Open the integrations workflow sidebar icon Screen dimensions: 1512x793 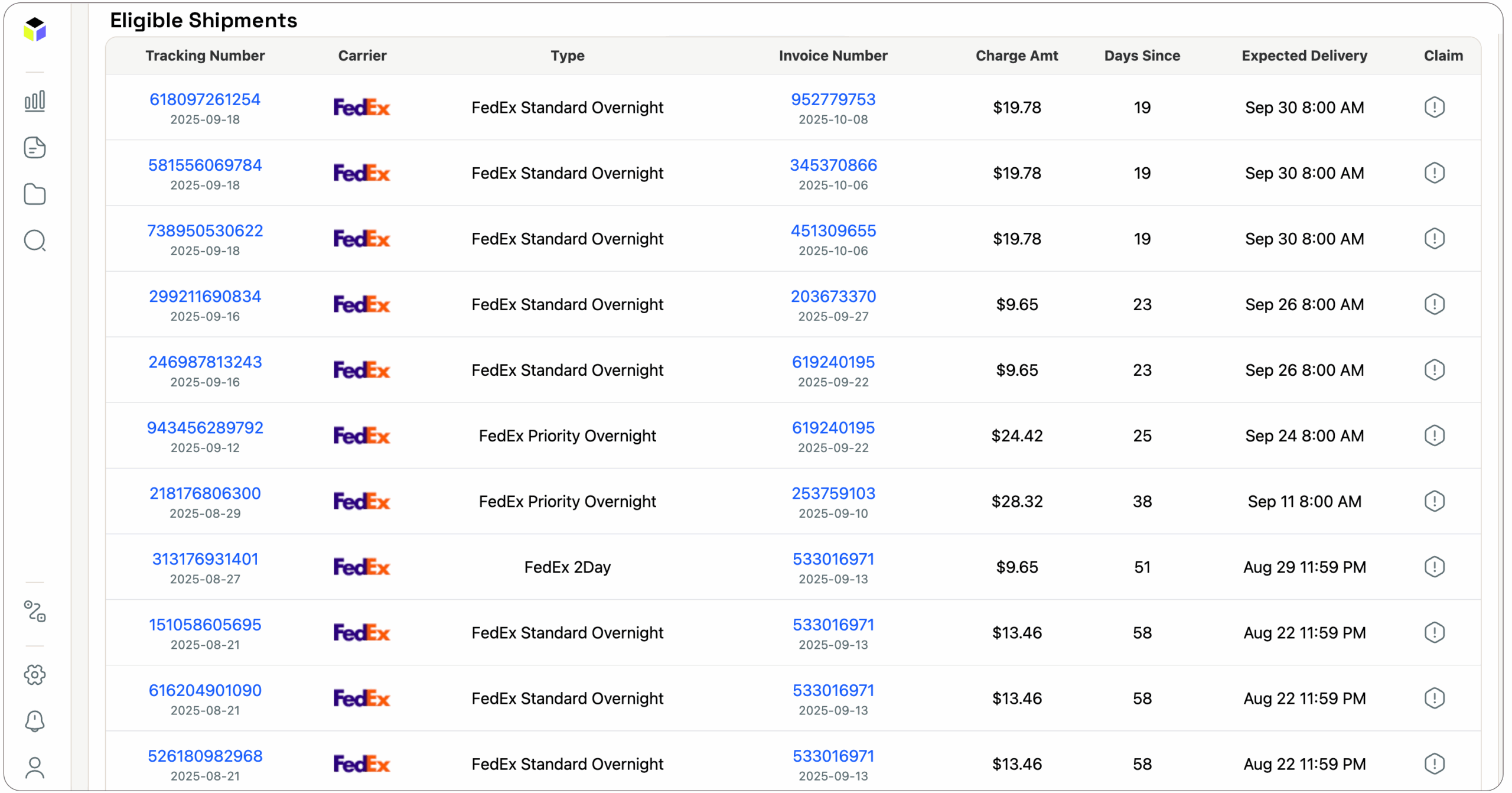coord(35,612)
